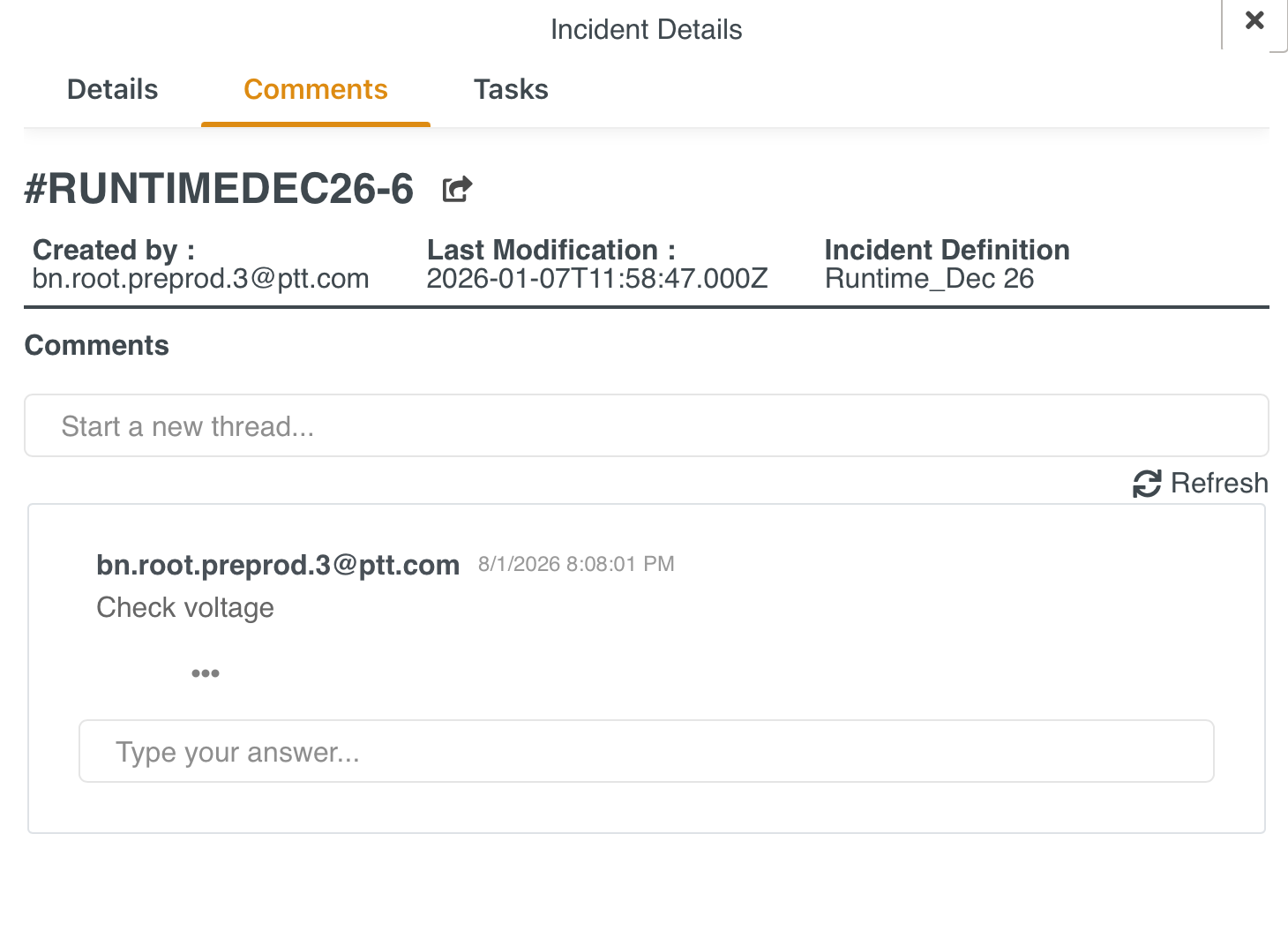This screenshot has width=1288, height=939.
Task: Click the Refresh arrows icon
Action: [1146, 484]
